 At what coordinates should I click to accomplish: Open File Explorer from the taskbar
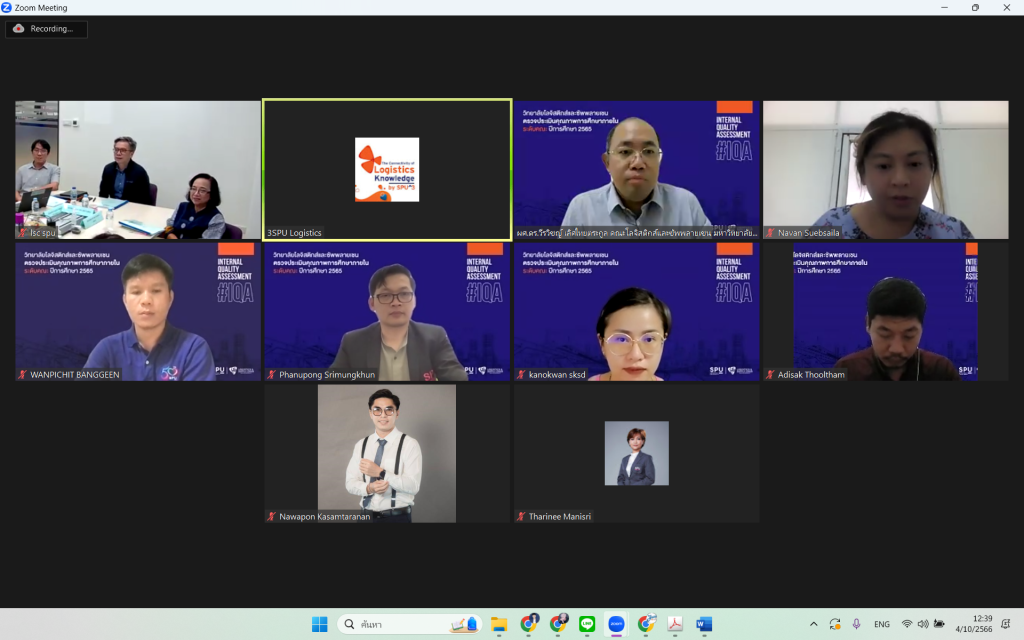pyautogui.click(x=499, y=624)
